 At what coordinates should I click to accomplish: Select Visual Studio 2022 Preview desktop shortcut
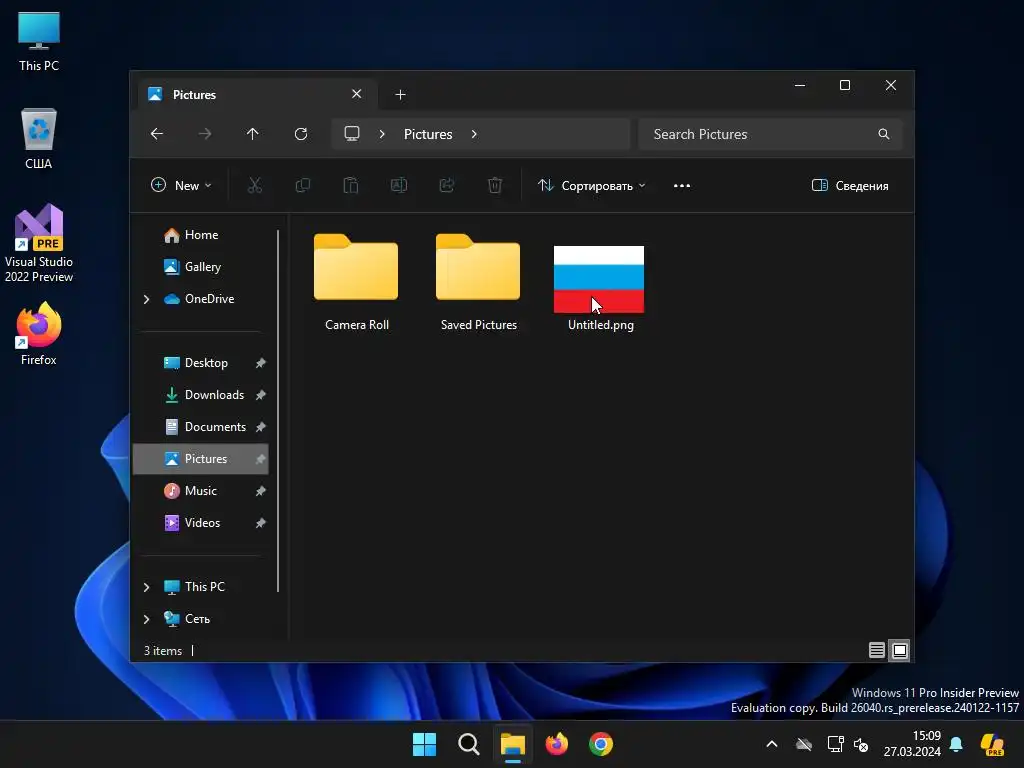pyautogui.click(x=39, y=244)
